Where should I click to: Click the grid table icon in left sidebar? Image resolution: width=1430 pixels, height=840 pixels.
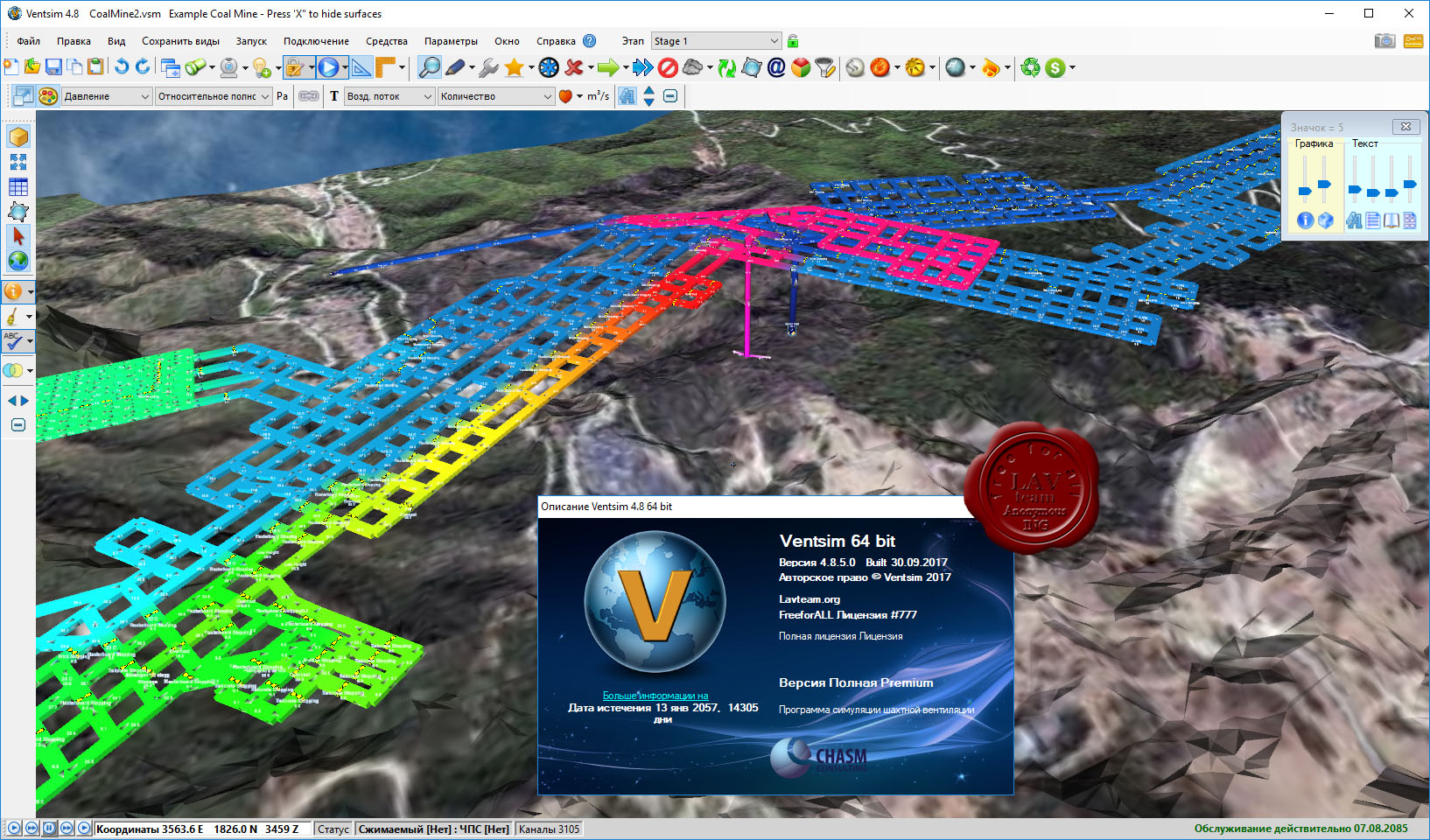coord(18,186)
